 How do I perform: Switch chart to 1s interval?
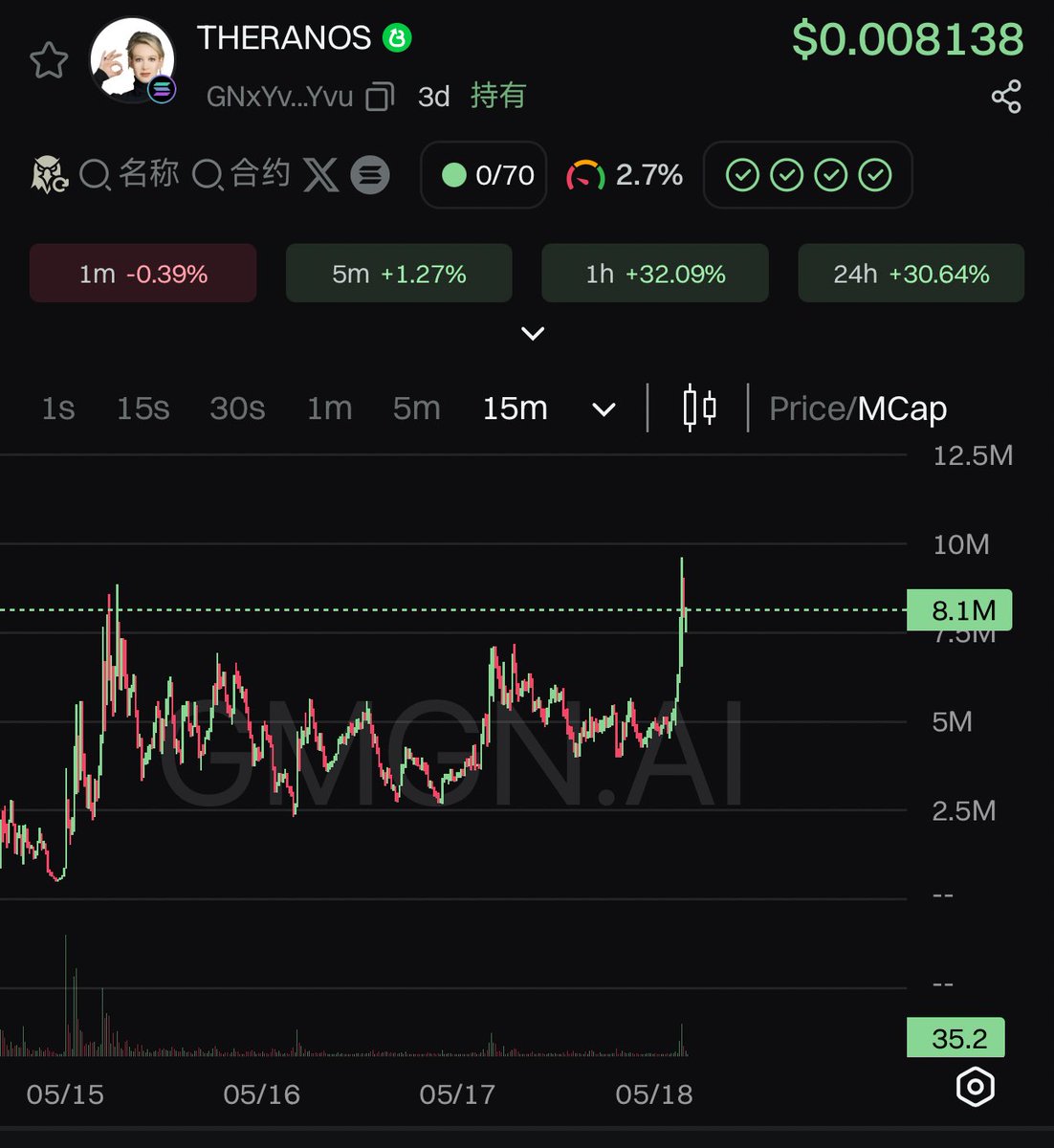pyautogui.click(x=57, y=408)
